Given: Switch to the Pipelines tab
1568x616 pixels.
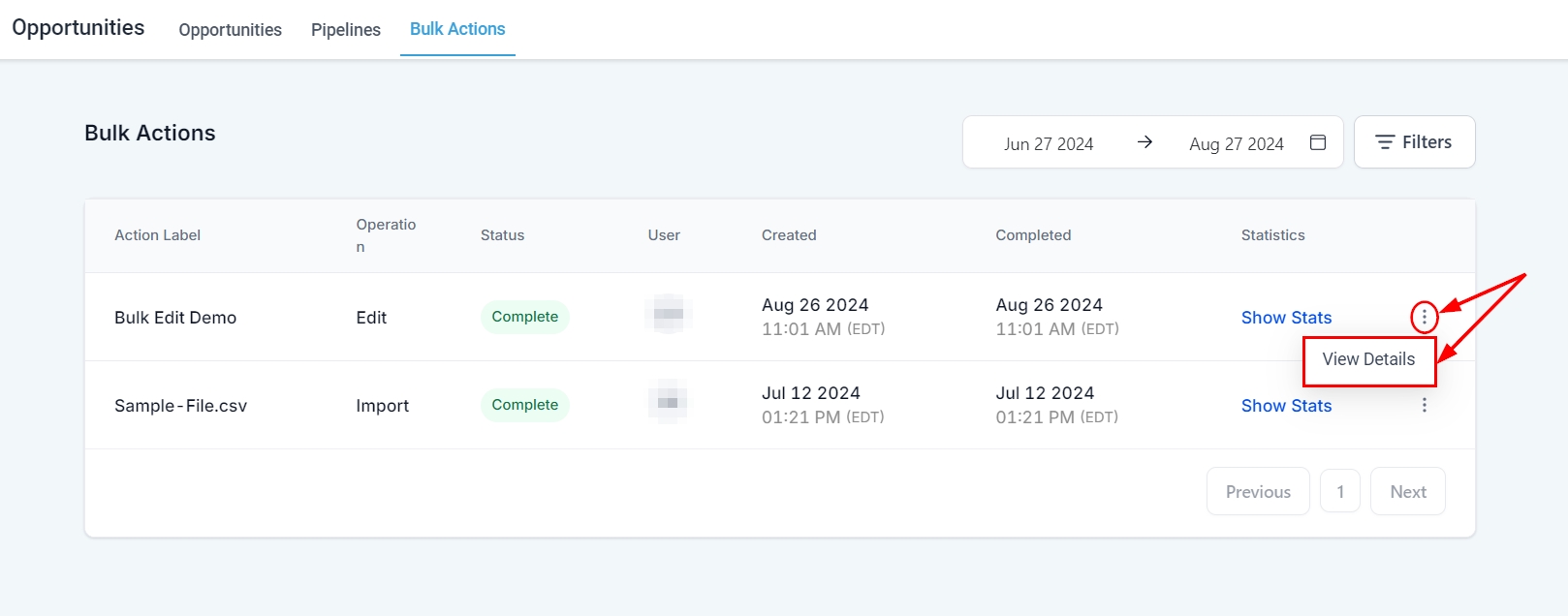Looking at the screenshot, I should pyautogui.click(x=345, y=30).
